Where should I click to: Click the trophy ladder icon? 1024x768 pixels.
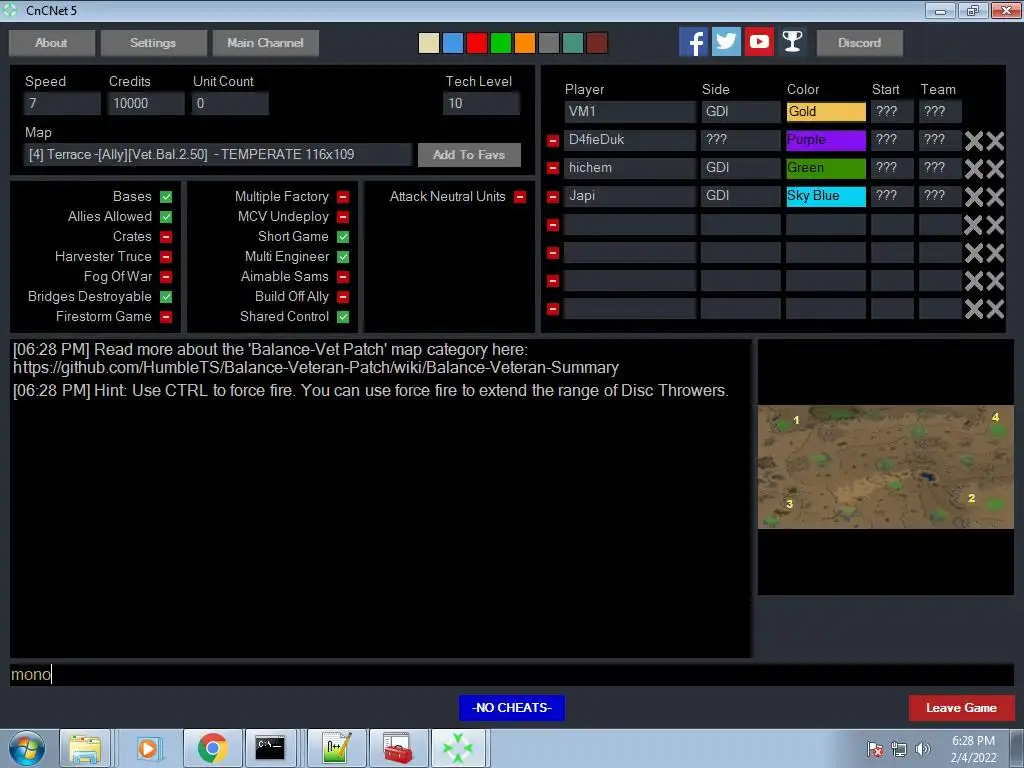tap(792, 42)
